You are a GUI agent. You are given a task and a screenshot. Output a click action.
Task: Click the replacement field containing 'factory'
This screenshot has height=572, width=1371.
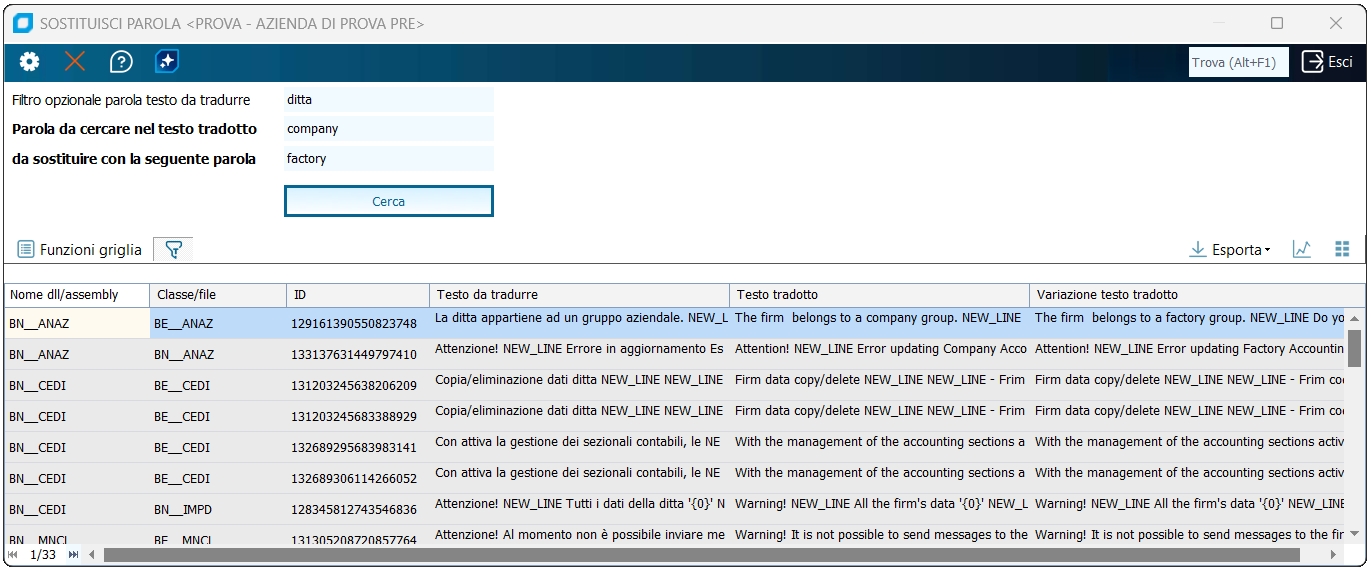[388, 159]
